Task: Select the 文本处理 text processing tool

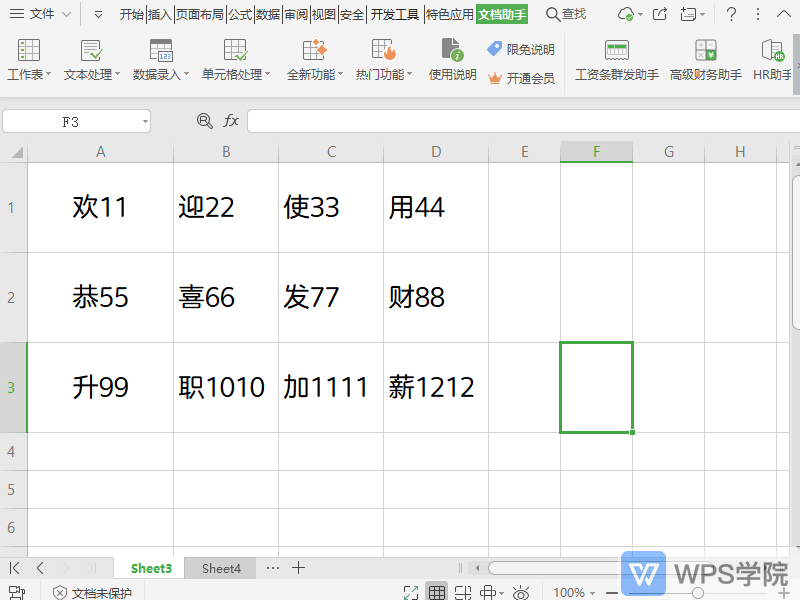Action: [x=89, y=60]
